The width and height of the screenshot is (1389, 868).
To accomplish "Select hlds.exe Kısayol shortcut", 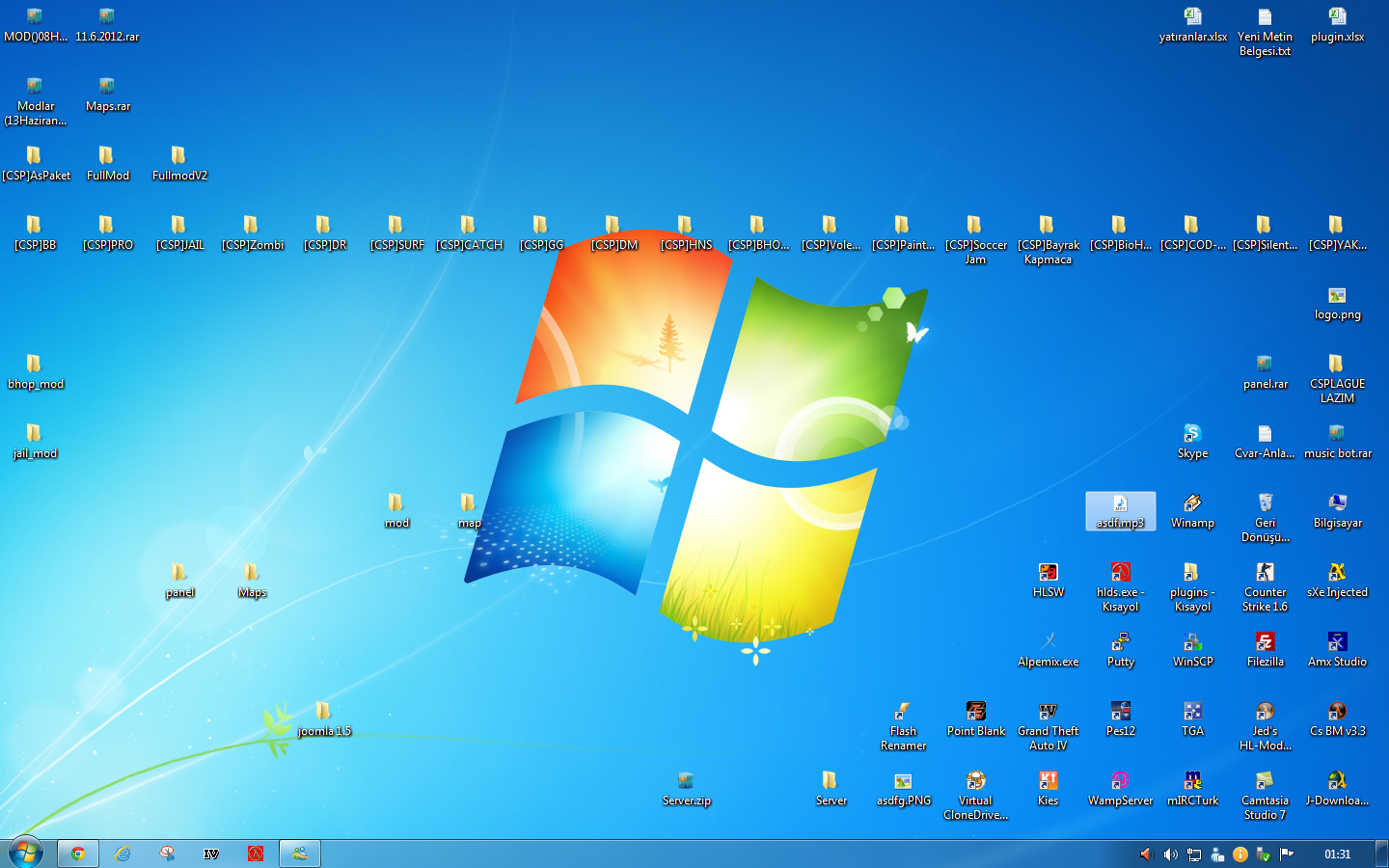I will (x=1121, y=586).
